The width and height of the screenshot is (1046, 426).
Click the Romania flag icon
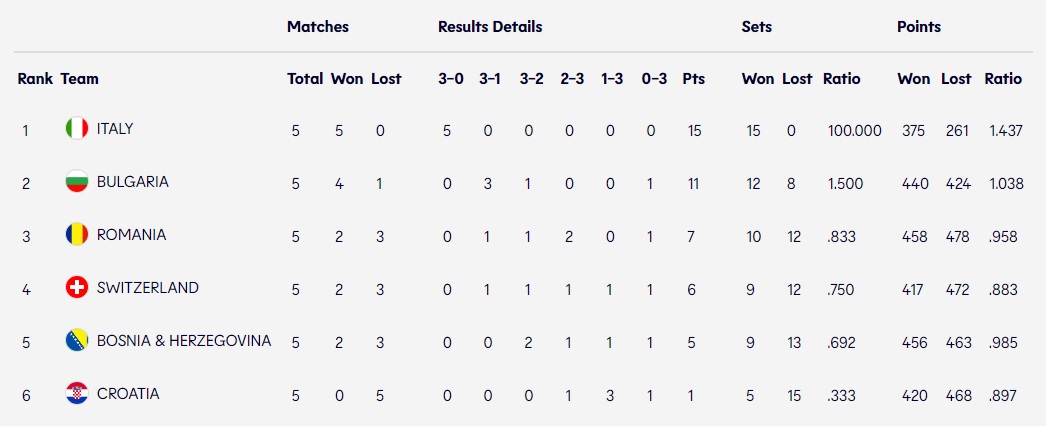[76, 235]
